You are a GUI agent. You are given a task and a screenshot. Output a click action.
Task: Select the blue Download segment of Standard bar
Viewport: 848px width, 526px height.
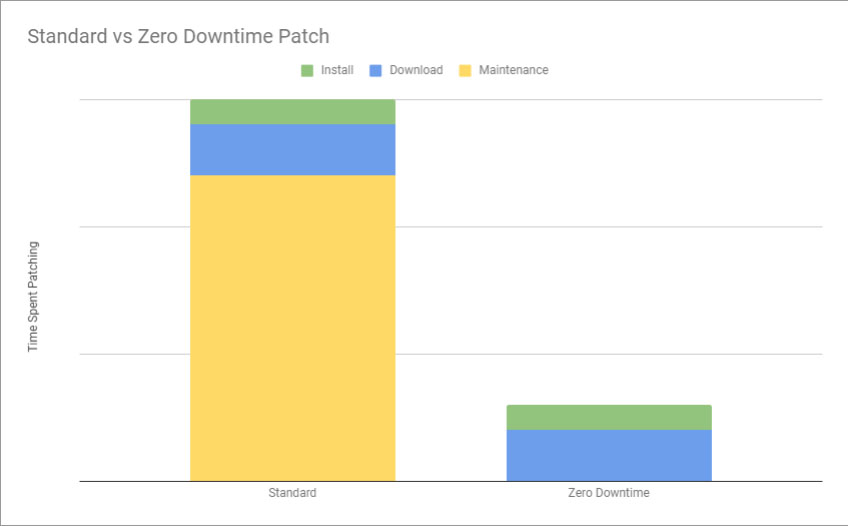pyautogui.click(x=292, y=150)
